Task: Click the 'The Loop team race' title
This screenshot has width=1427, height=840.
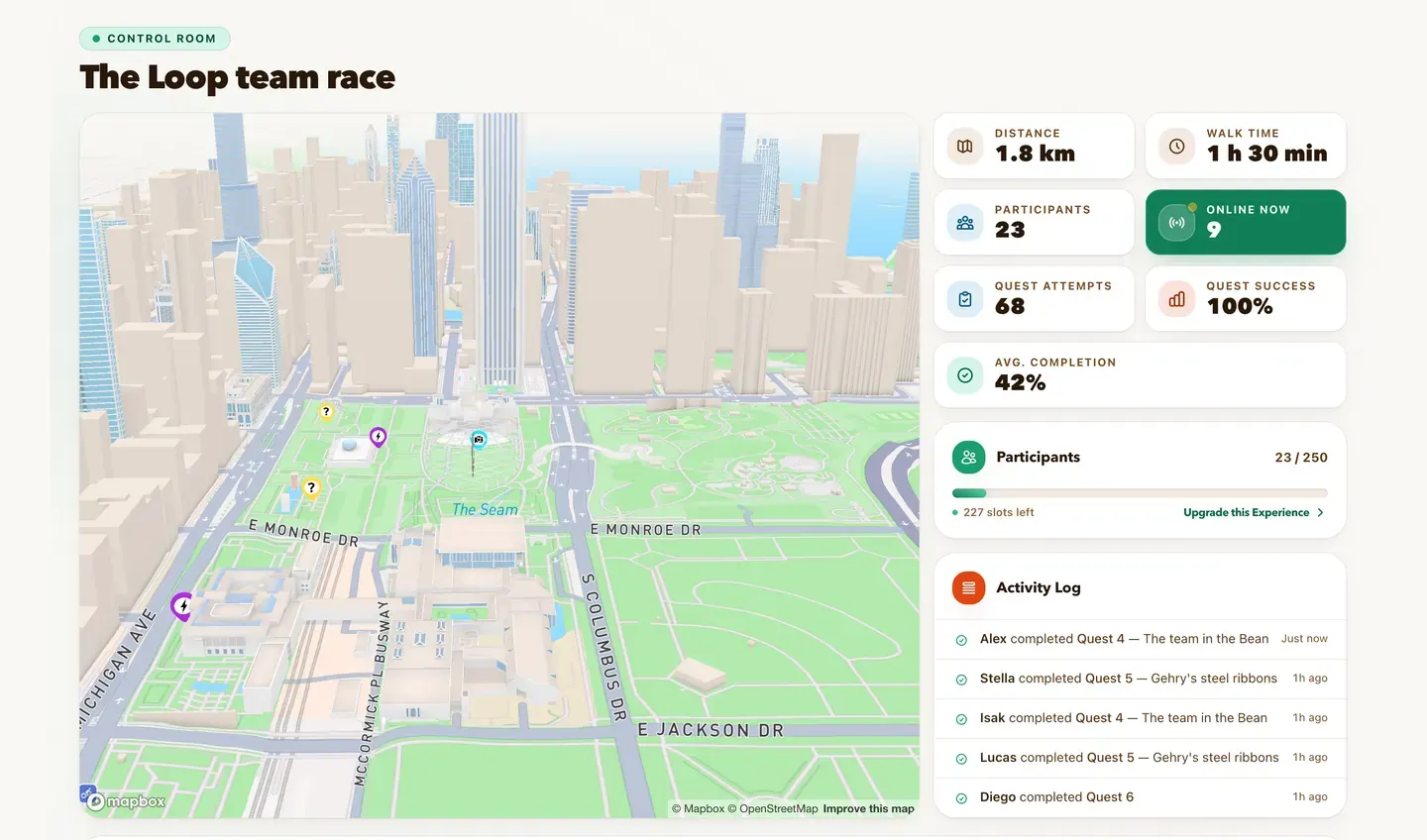Action: [237, 77]
